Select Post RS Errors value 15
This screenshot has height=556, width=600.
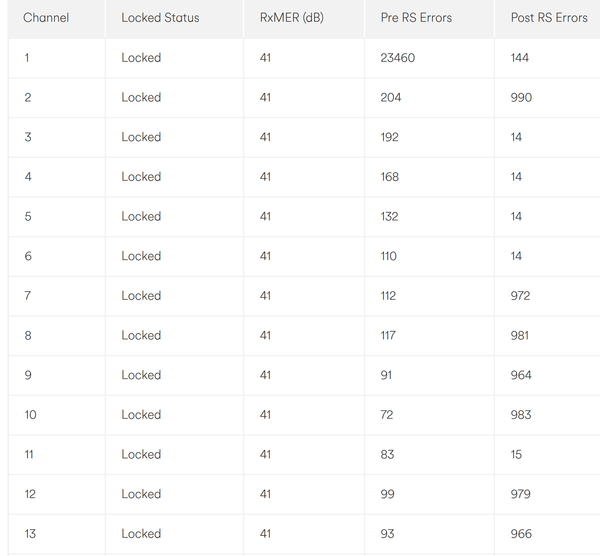coord(516,454)
